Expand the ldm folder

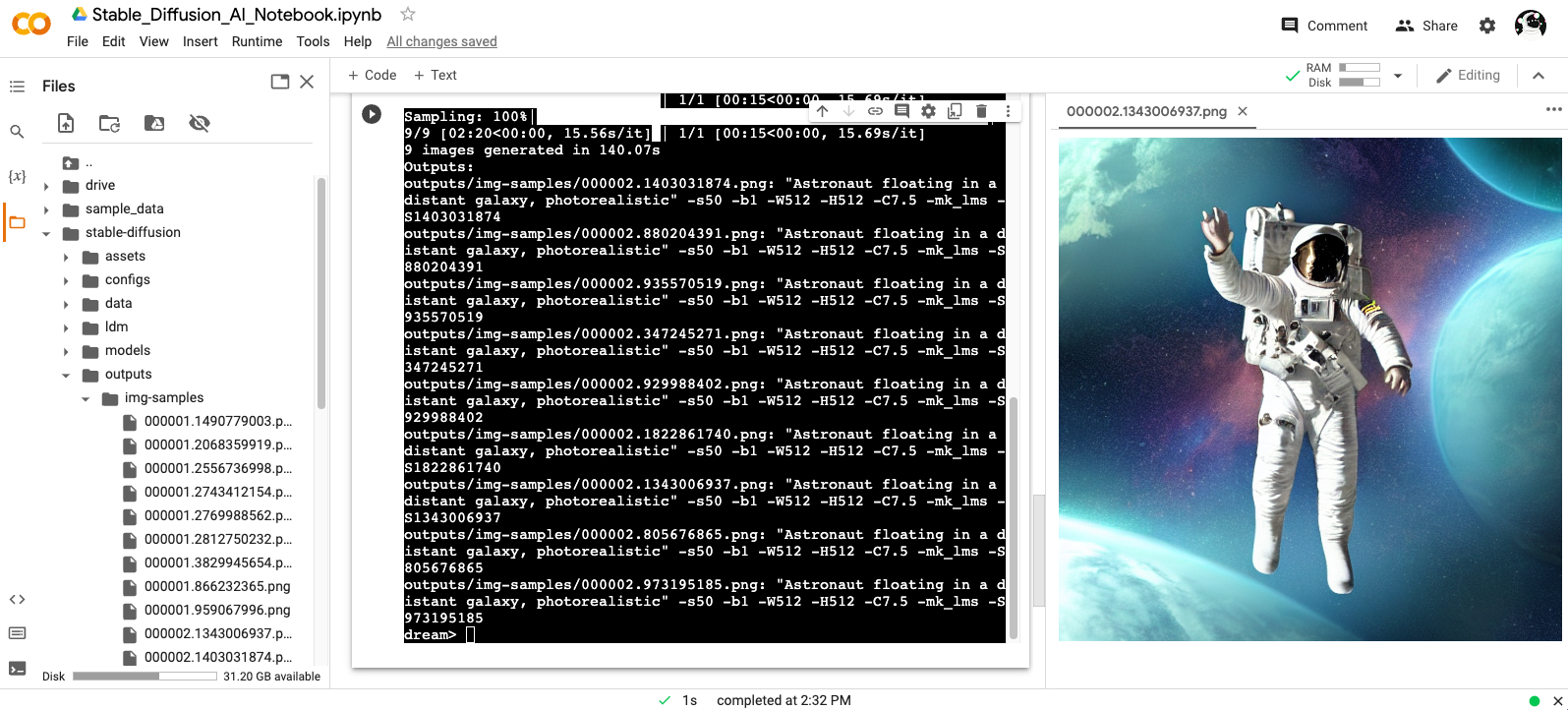[66, 327]
